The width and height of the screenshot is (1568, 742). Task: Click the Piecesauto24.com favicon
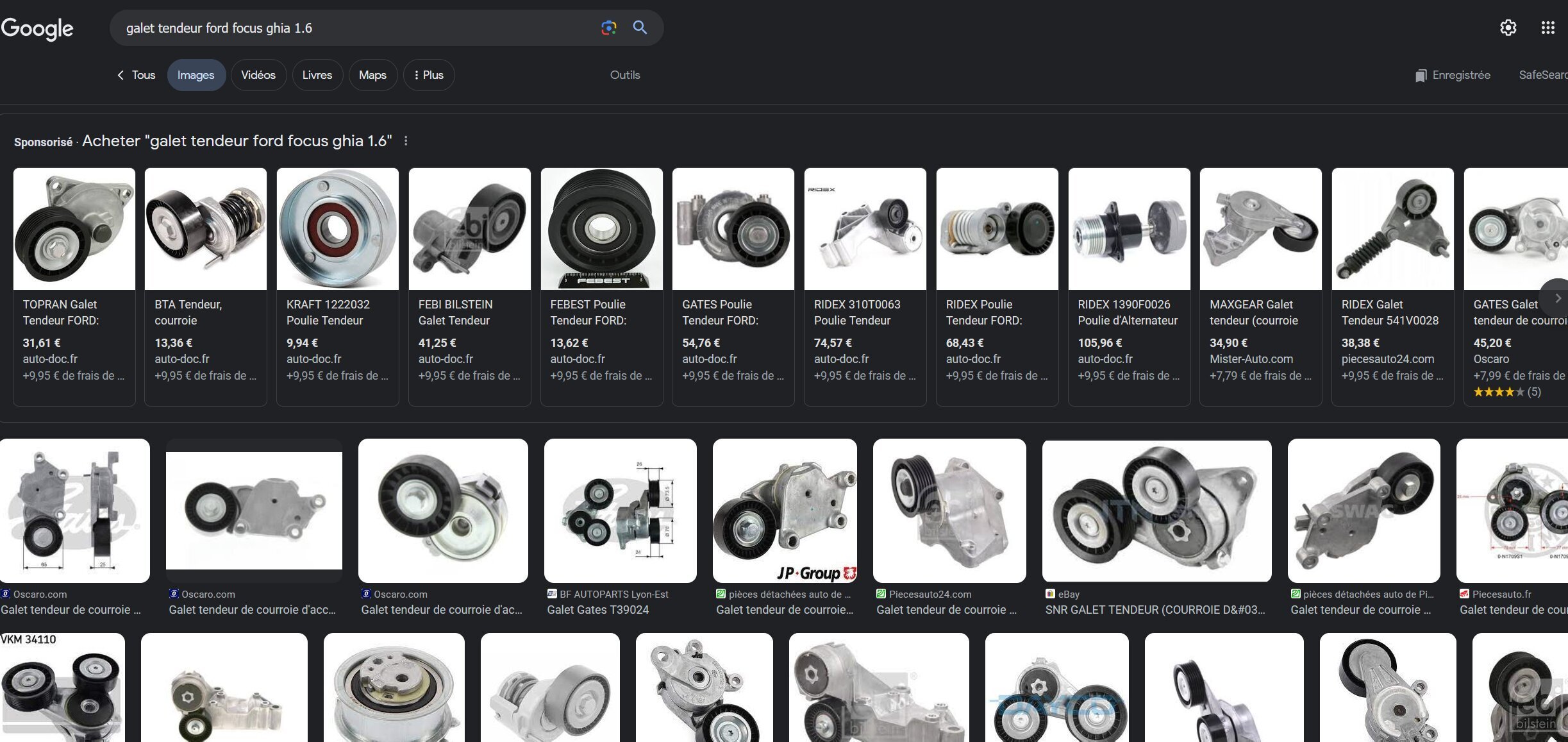coord(881,594)
